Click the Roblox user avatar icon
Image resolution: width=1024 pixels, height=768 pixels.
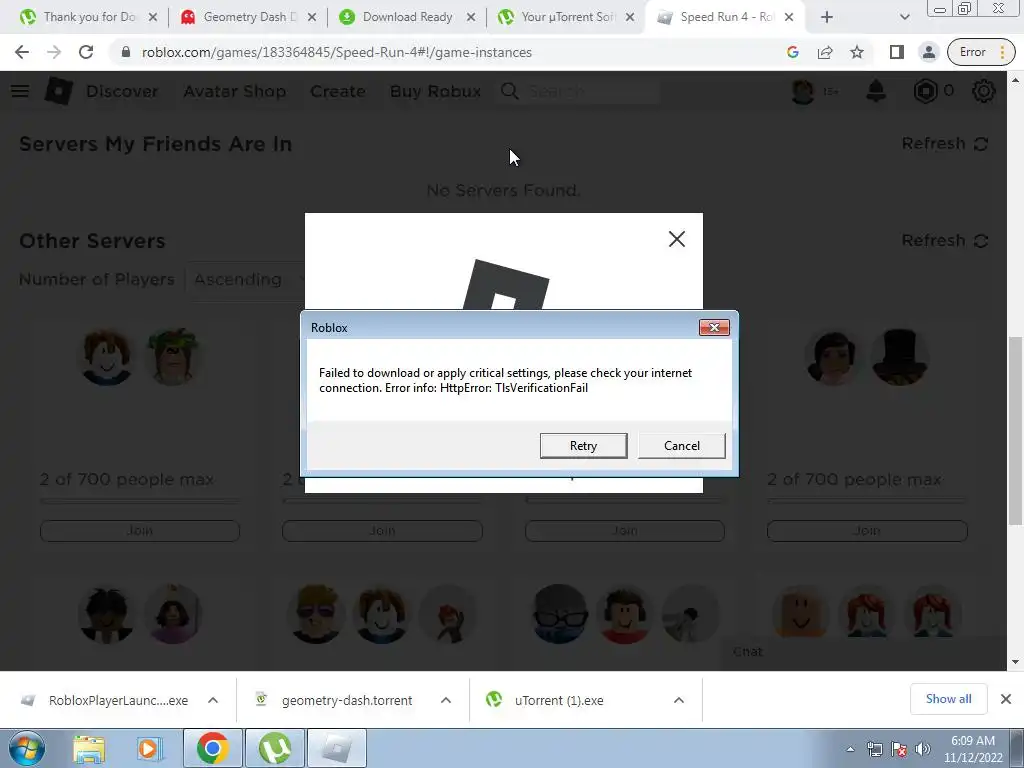(x=803, y=91)
